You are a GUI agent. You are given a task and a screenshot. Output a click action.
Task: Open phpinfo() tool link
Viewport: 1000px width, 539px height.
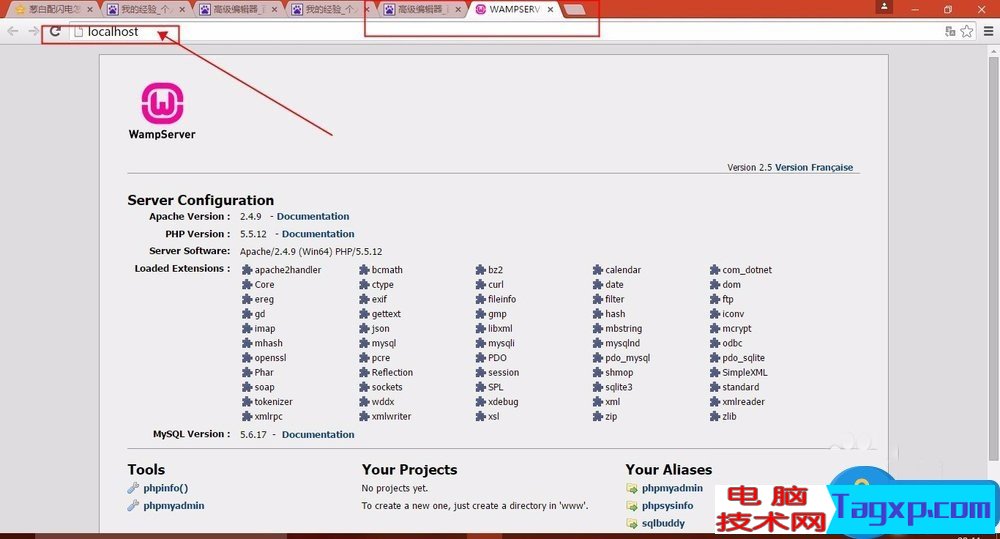[165, 488]
